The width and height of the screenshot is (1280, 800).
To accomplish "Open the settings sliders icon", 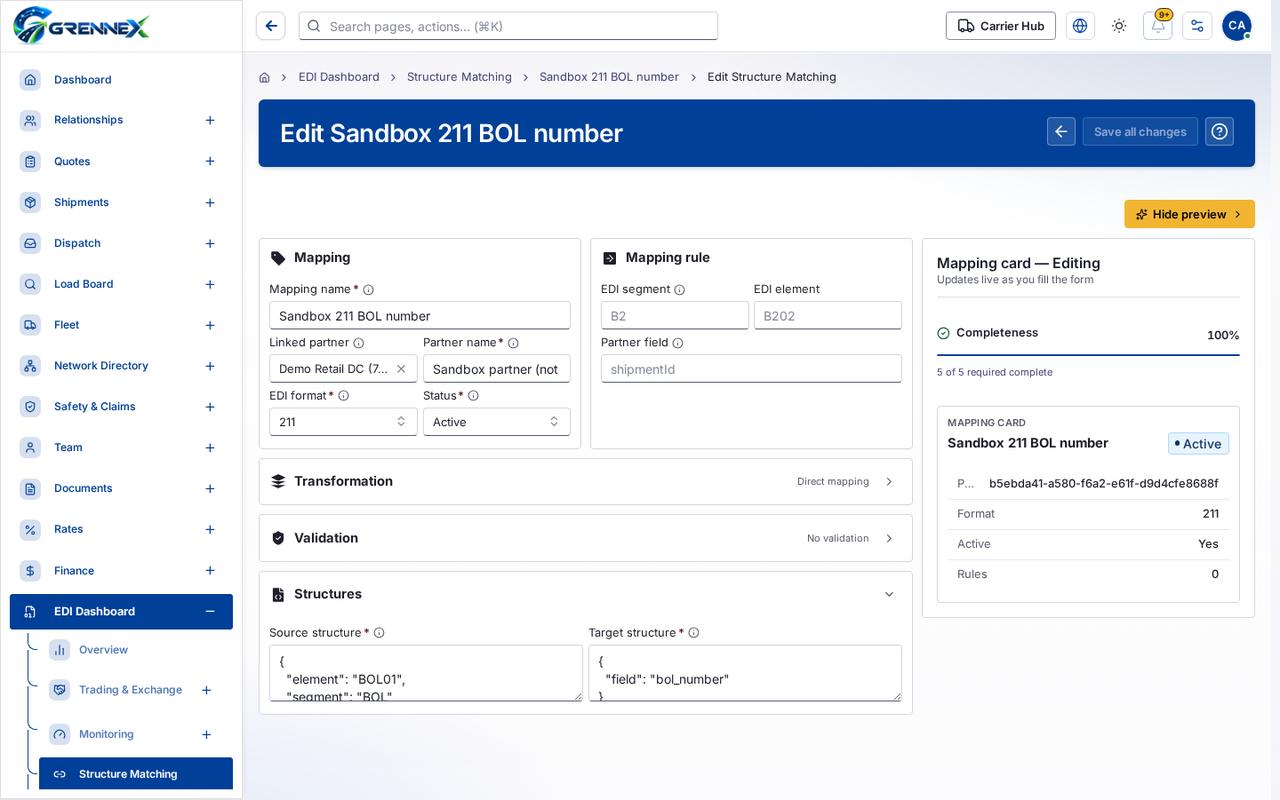I will coord(1197,26).
